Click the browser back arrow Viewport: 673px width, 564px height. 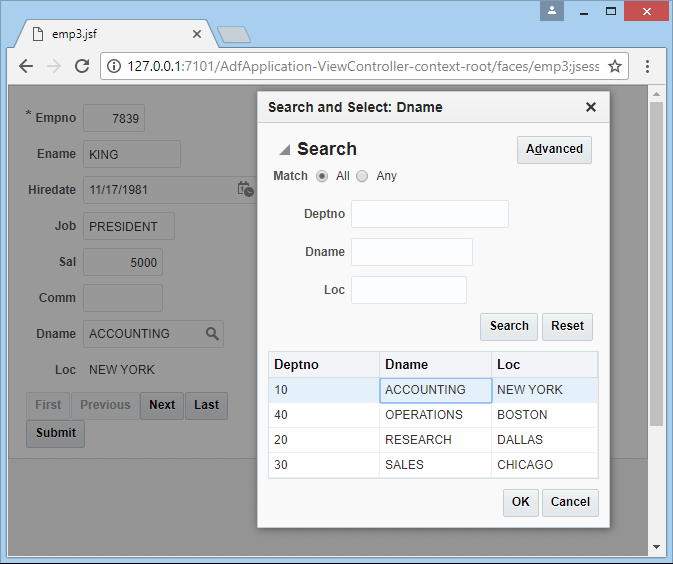pyautogui.click(x=26, y=67)
